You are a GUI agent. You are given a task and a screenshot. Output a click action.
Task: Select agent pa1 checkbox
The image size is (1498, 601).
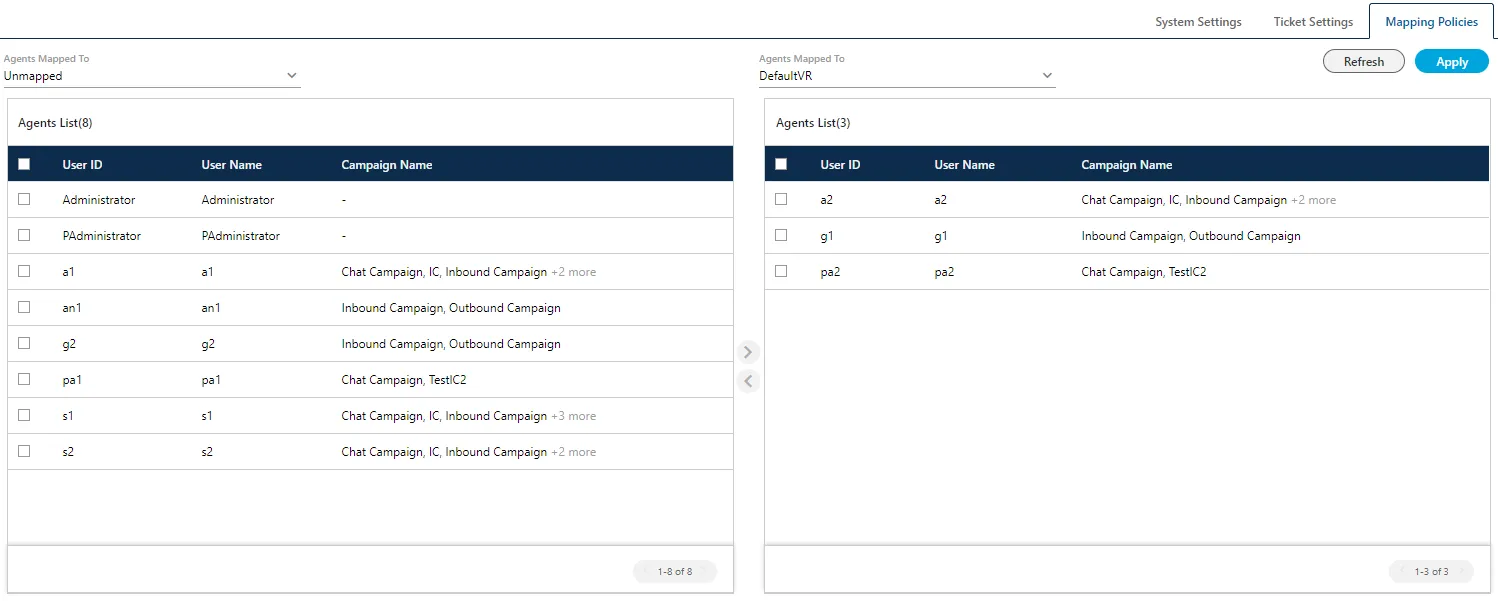coord(24,379)
